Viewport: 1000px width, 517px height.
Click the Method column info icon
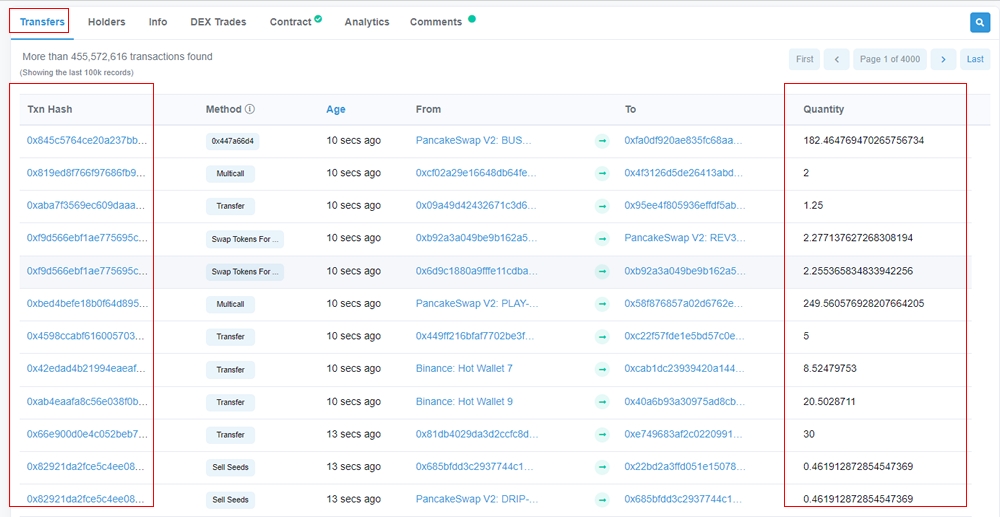(250, 109)
